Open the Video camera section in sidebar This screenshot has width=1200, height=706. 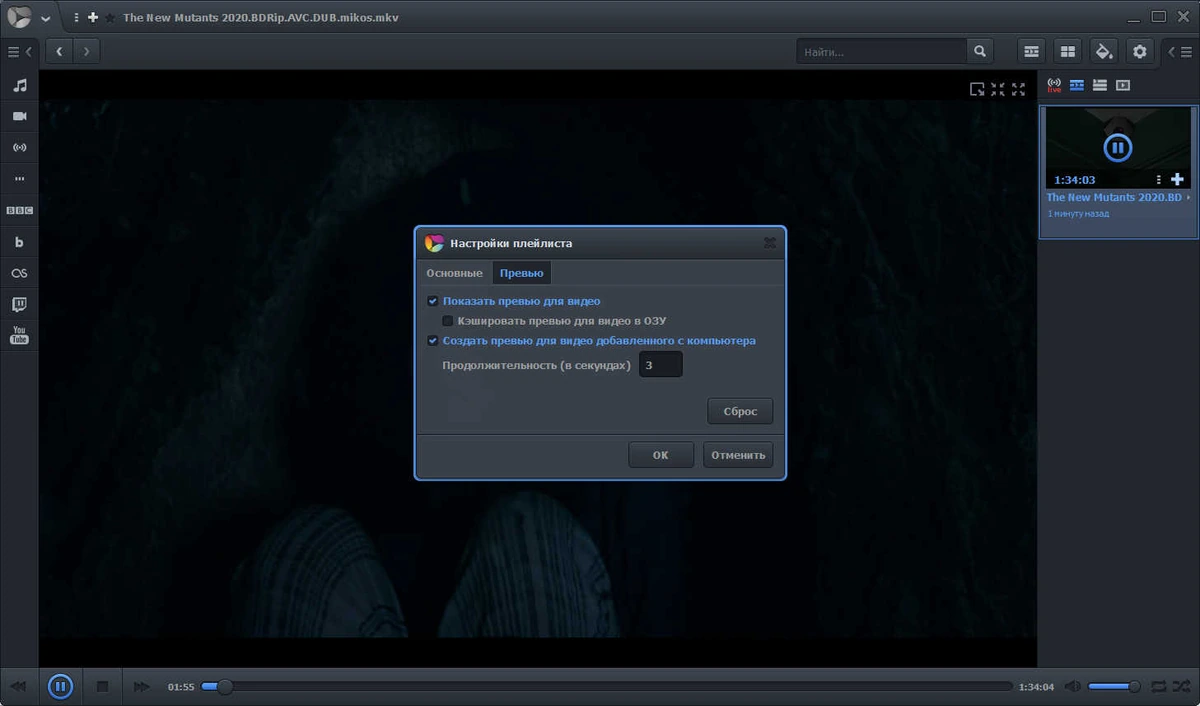19,116
